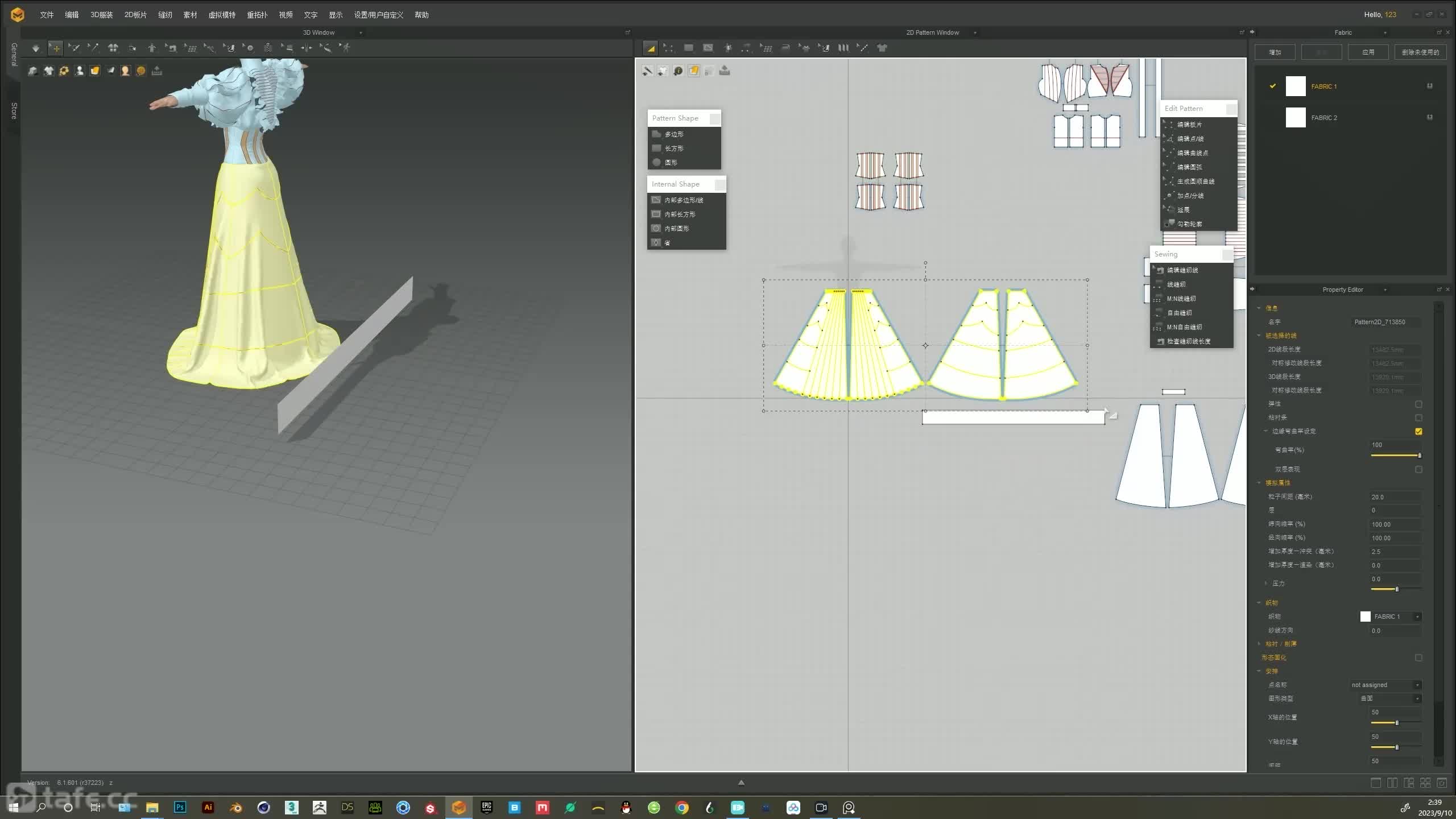Click the orange globe icon in 3D window

click(x=141, y=71)
